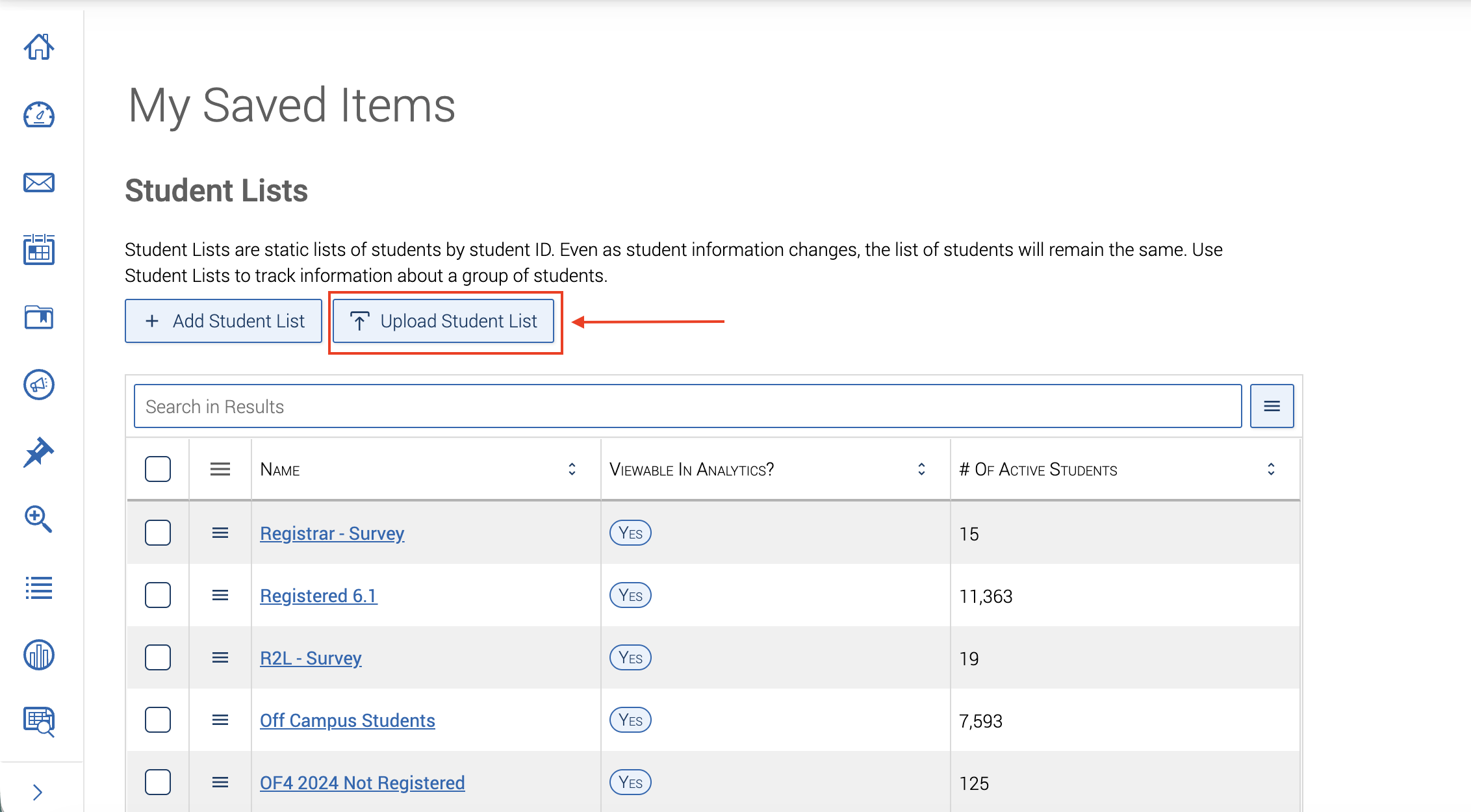
Task: Click the My Saved Items page title
Action: click(x=292, y=106)
